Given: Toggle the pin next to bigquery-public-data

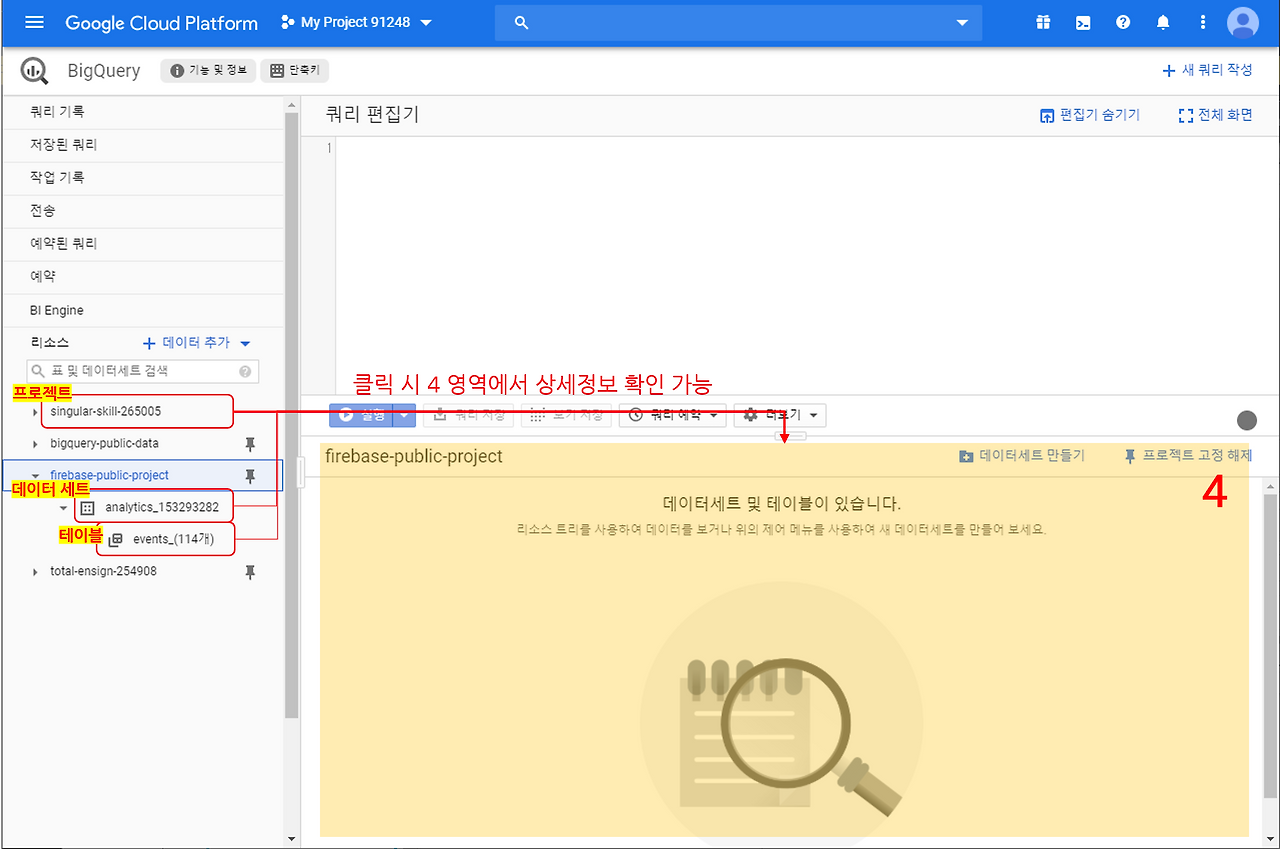Looking at the screenshot, I should [x=250, y=443].
